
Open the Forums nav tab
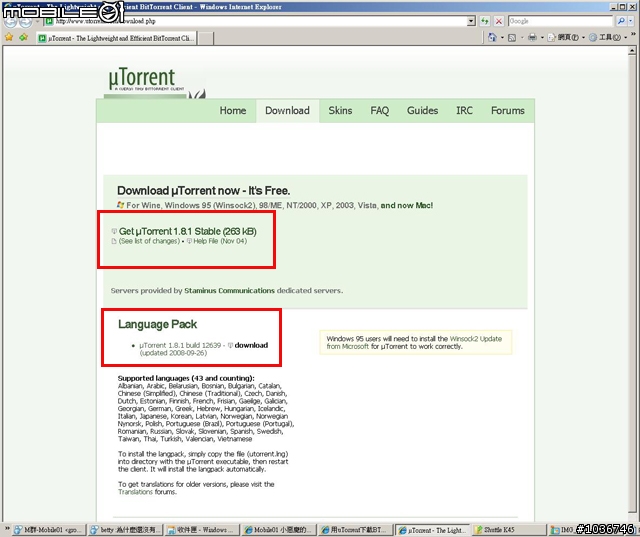pos(508,111)
